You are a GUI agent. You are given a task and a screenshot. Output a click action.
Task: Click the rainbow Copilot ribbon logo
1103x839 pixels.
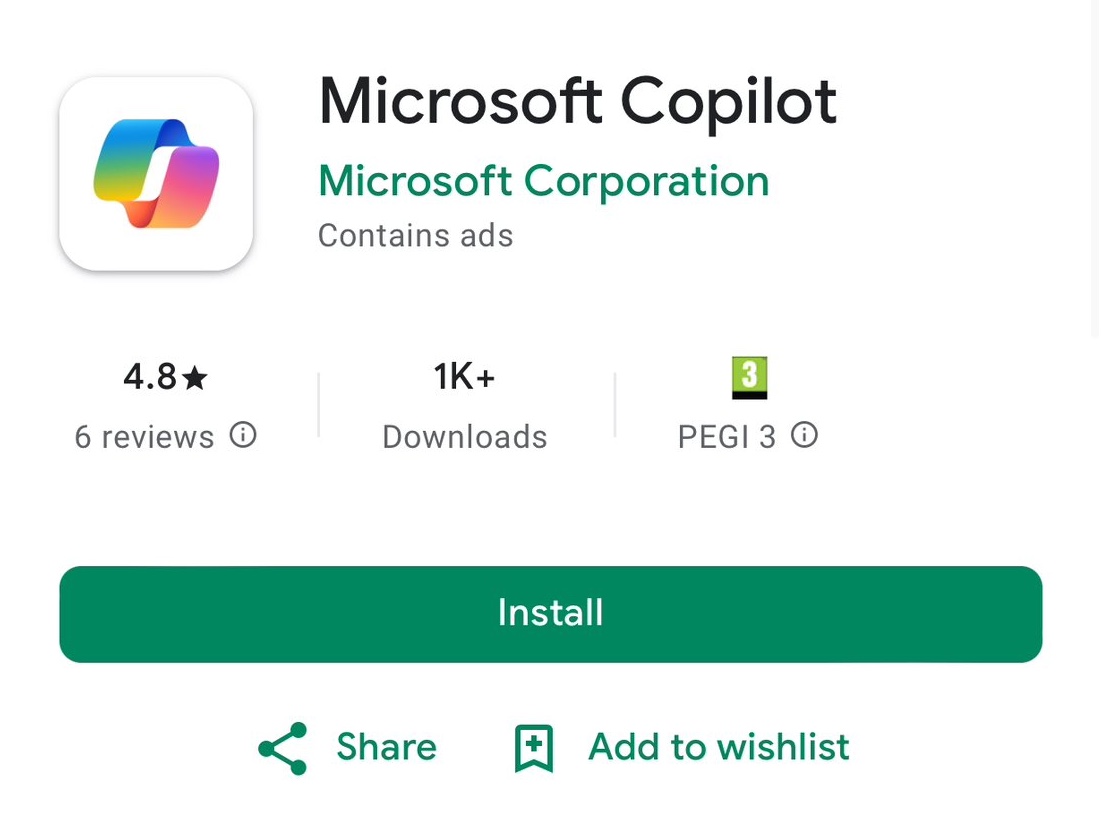tap(156, 174)
